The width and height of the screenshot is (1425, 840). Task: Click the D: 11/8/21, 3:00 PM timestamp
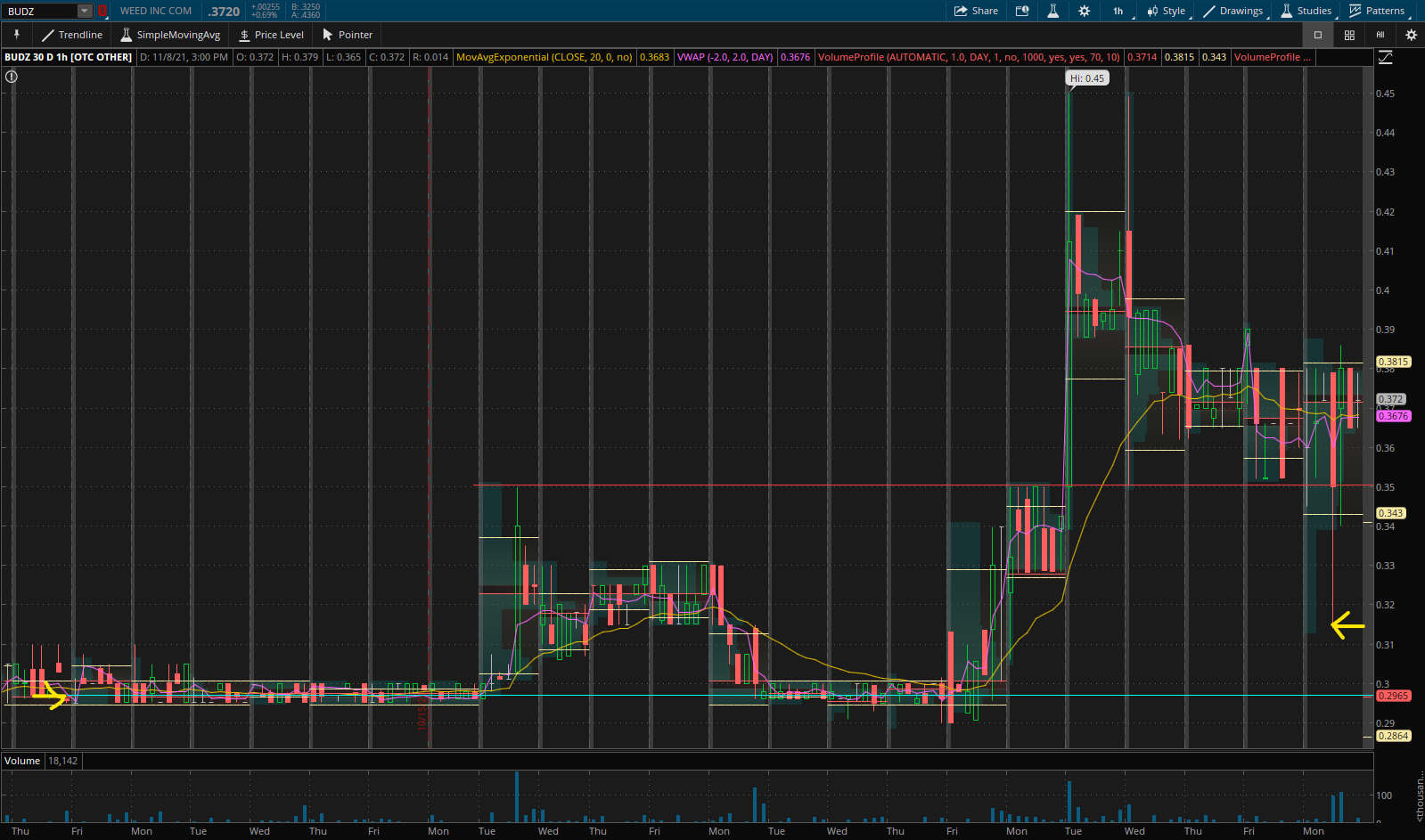(x=184, y=57)
